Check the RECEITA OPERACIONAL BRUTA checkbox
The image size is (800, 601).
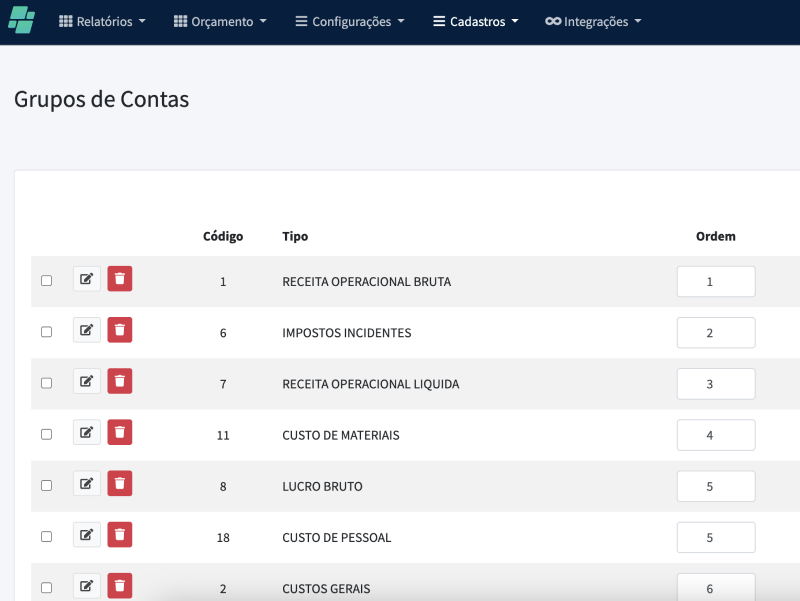click(46, 281)
